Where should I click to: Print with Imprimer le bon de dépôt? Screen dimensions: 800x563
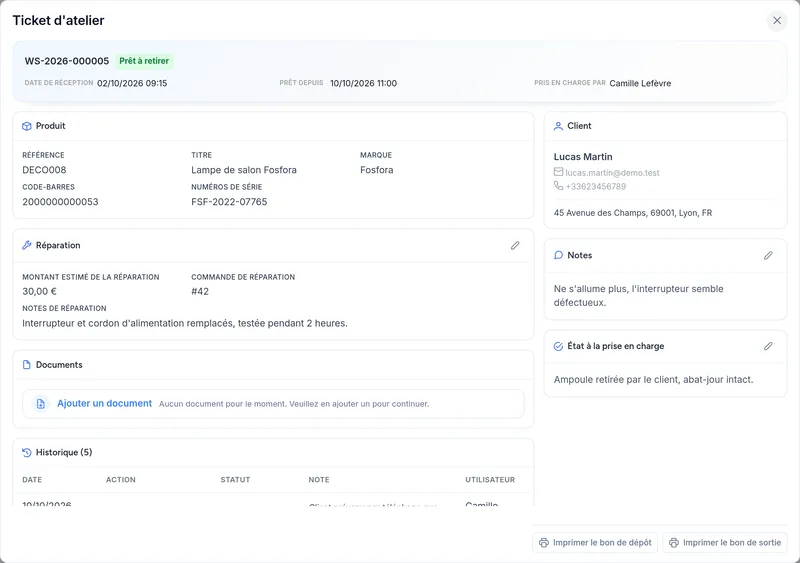(x=595, y=543)
